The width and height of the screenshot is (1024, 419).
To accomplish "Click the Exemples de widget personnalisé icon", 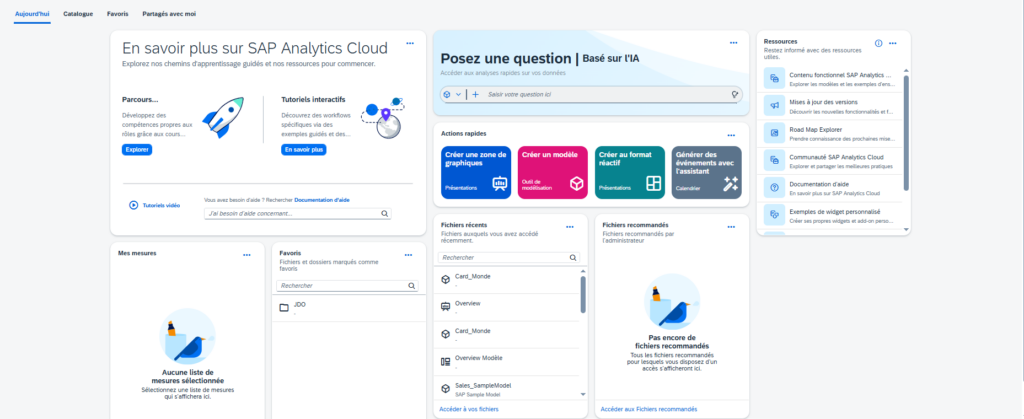I will pos(775,215).
